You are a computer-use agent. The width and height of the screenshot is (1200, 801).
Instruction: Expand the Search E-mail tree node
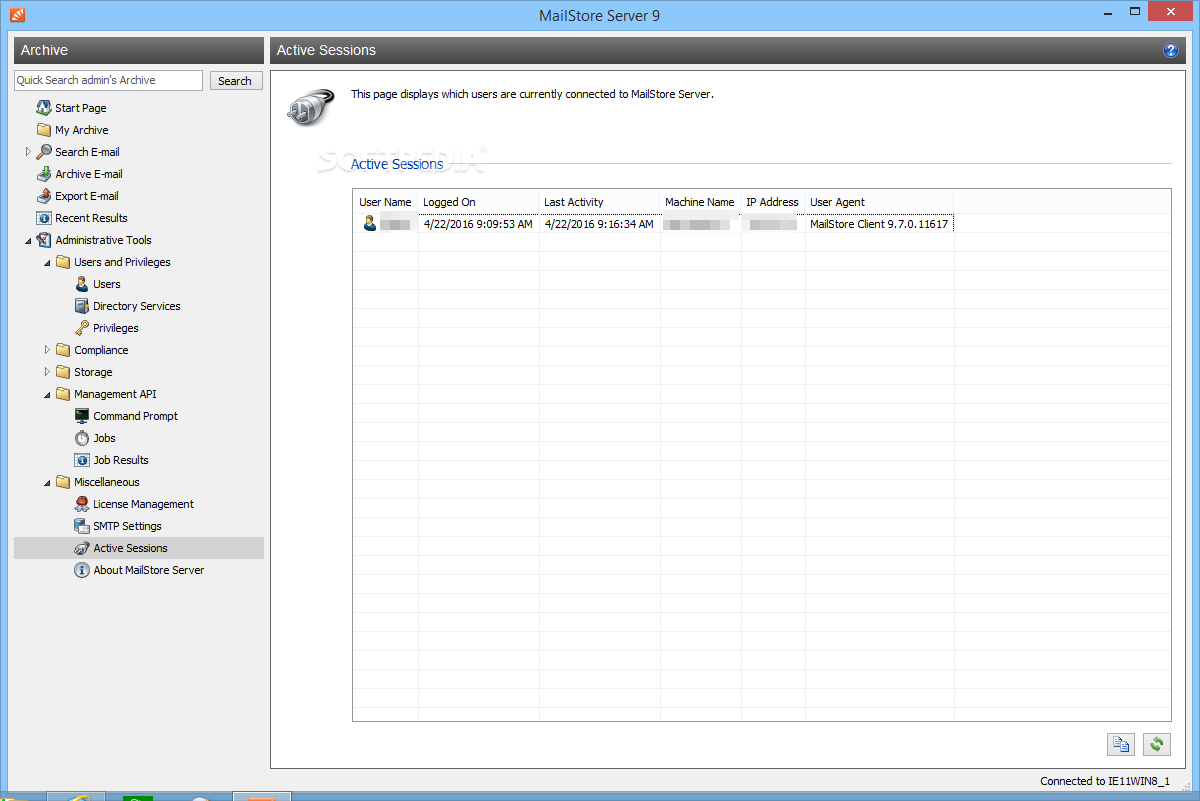[x=28, y=152]
